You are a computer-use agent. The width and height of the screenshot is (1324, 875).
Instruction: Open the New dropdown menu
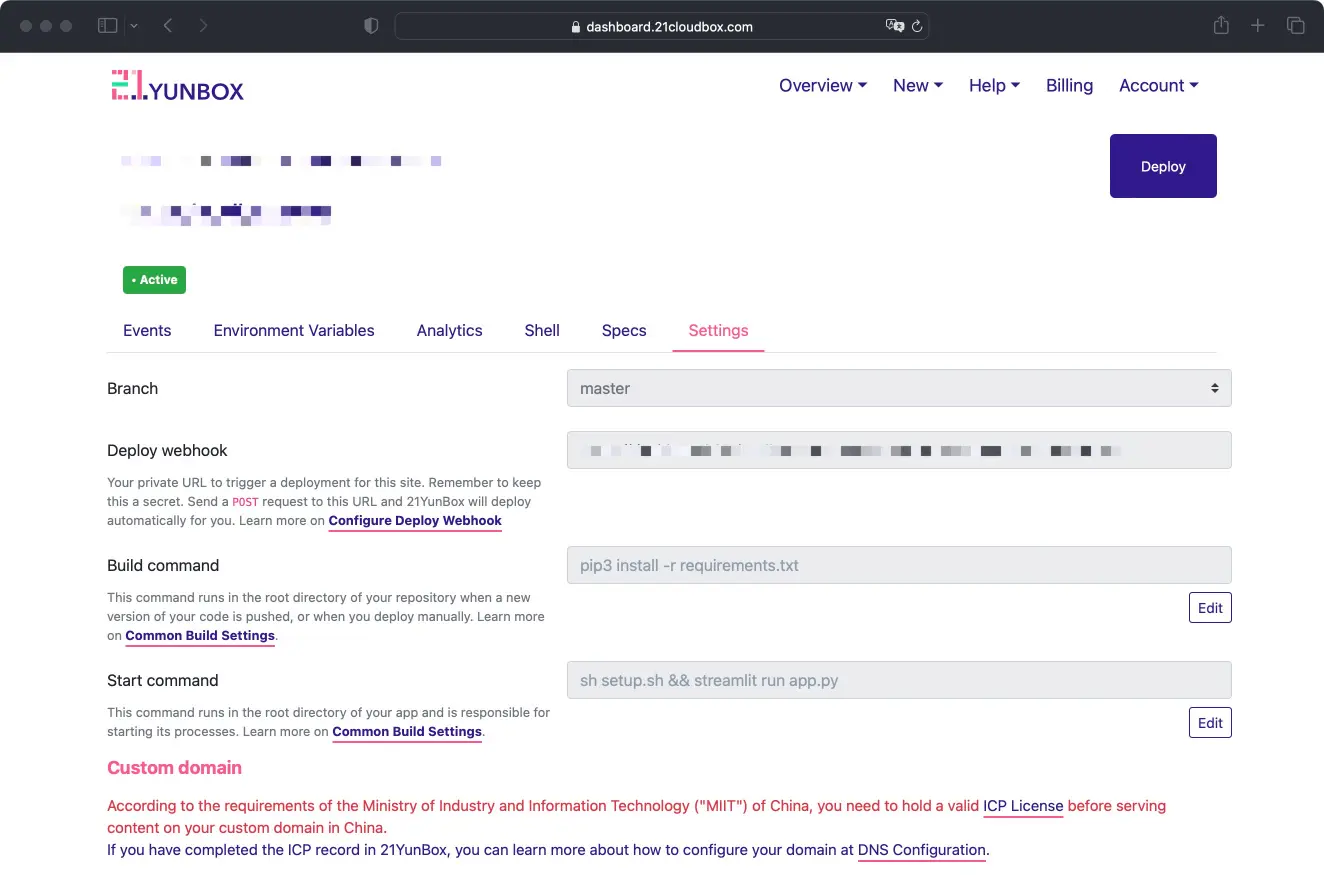tap(917, 86)
